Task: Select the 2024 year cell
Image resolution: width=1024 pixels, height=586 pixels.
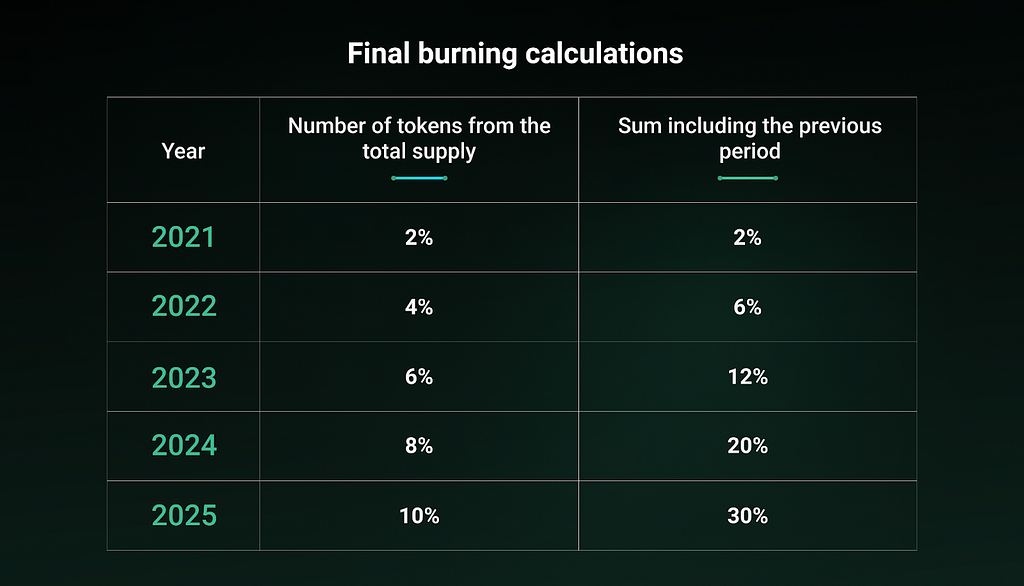Action: 184,446
